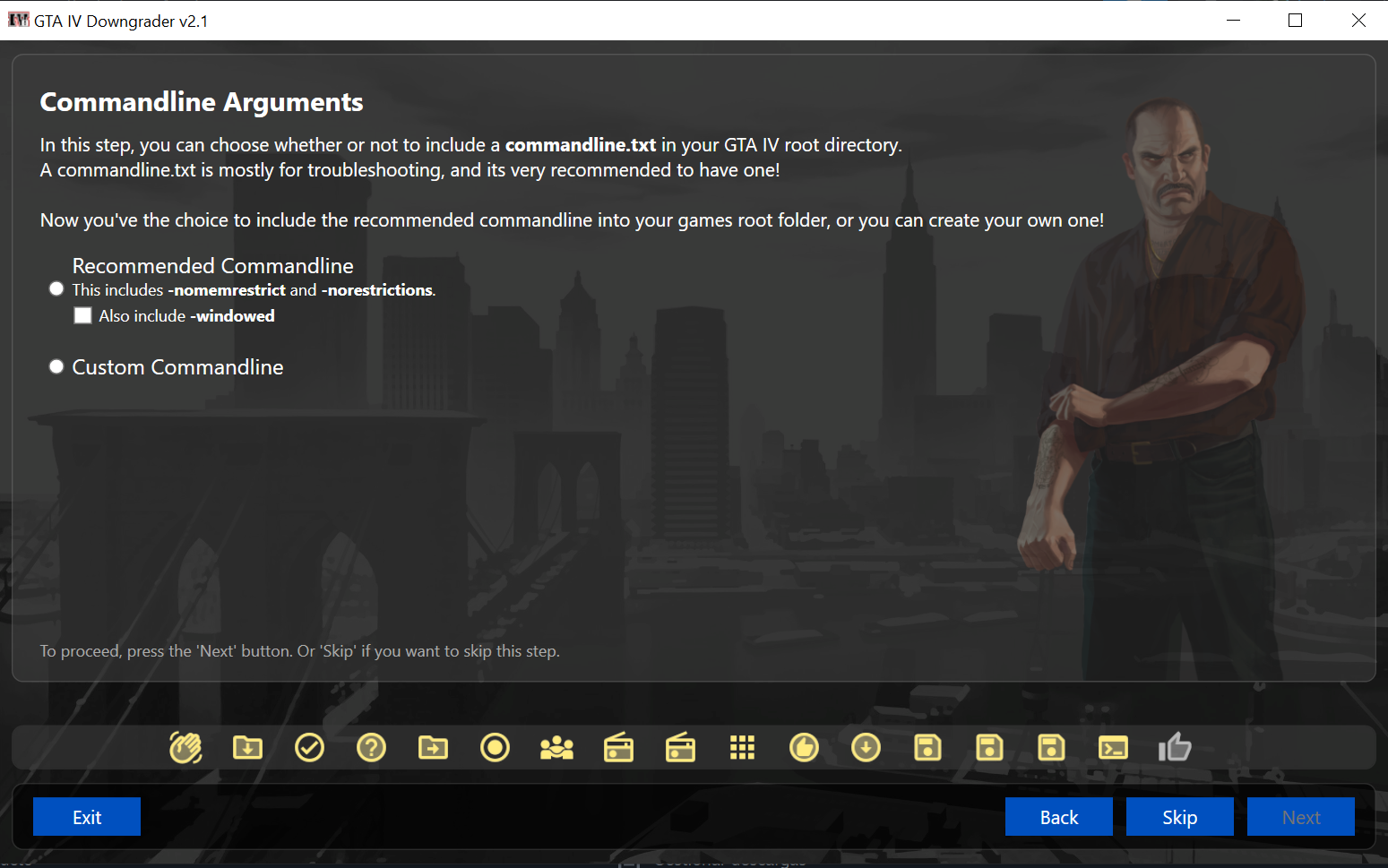Click the 'Recommended Commandline' label
Viewport: 1388px width, 868px height.
[213, 266]
